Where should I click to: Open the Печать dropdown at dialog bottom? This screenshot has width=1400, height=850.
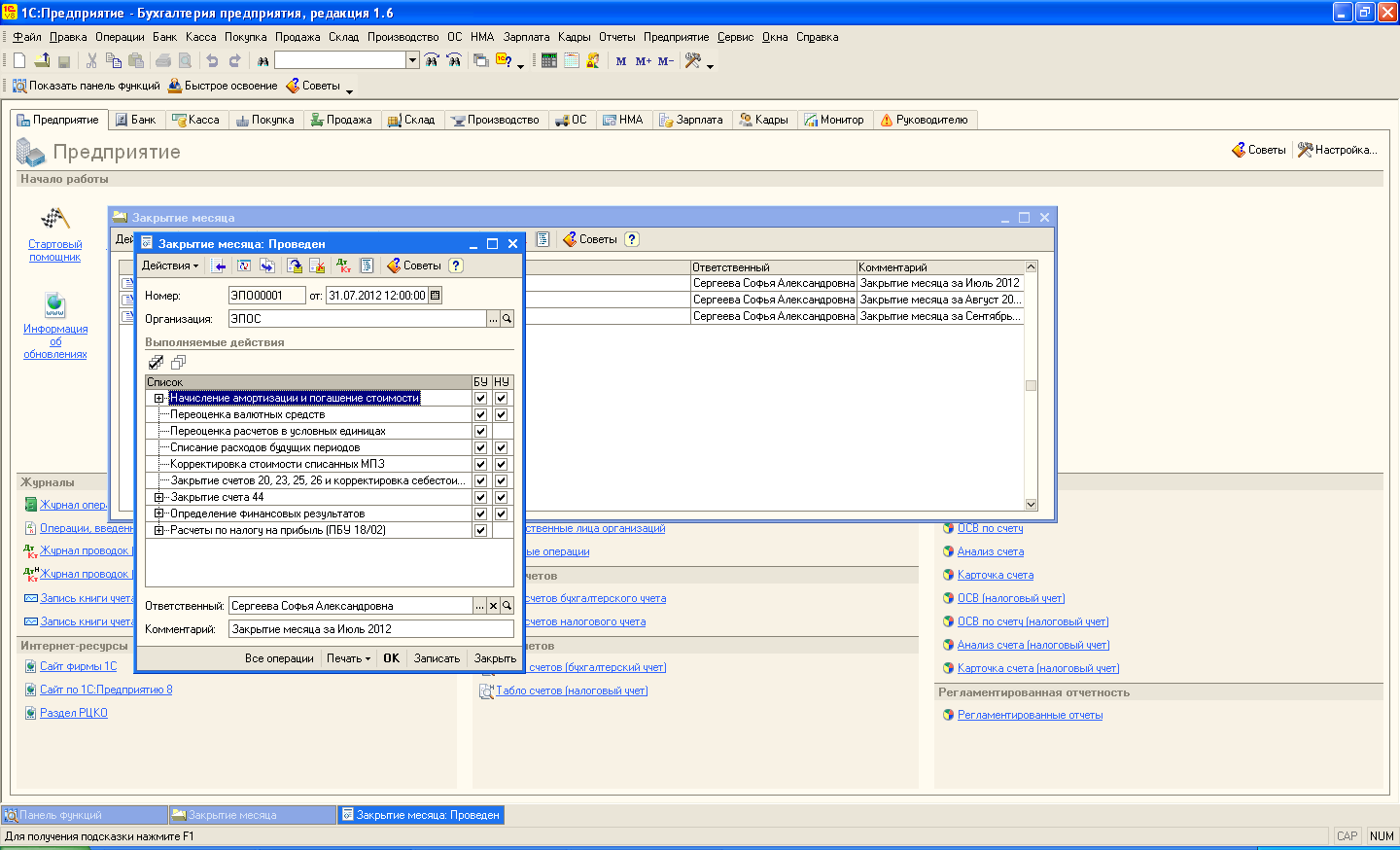click(348, 658)
